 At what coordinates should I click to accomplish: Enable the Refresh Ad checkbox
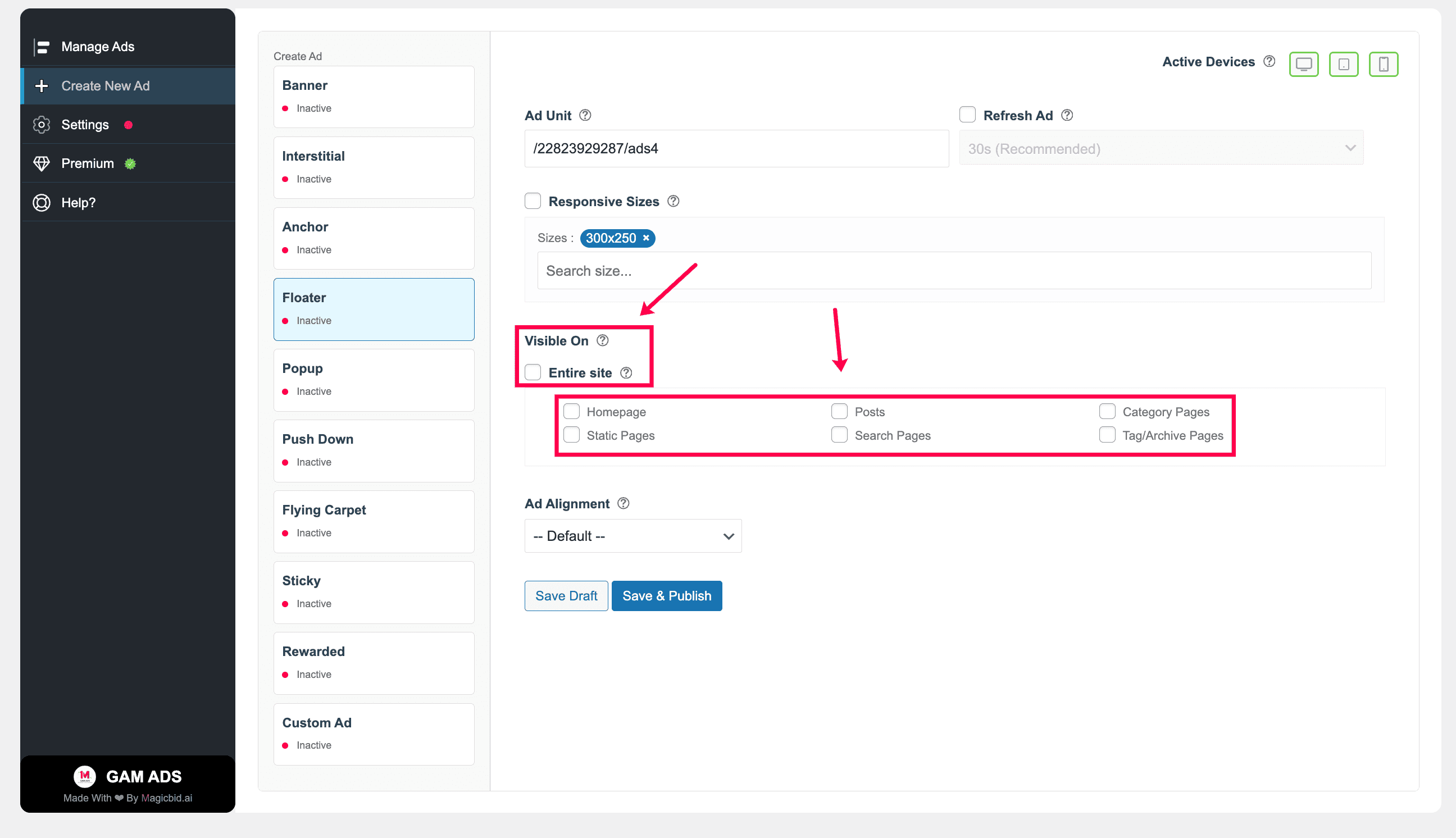pos(967,115)
